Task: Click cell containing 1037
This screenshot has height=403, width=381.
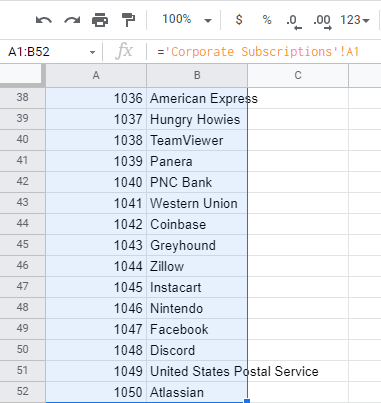Action: [96, 119]
